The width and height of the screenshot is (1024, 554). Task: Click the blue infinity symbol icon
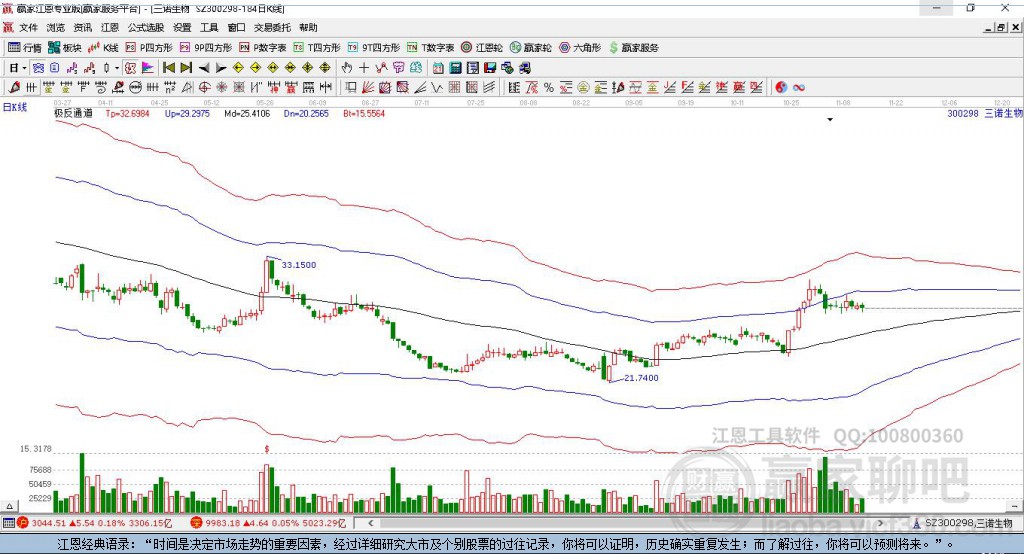(x=799, y=88)
